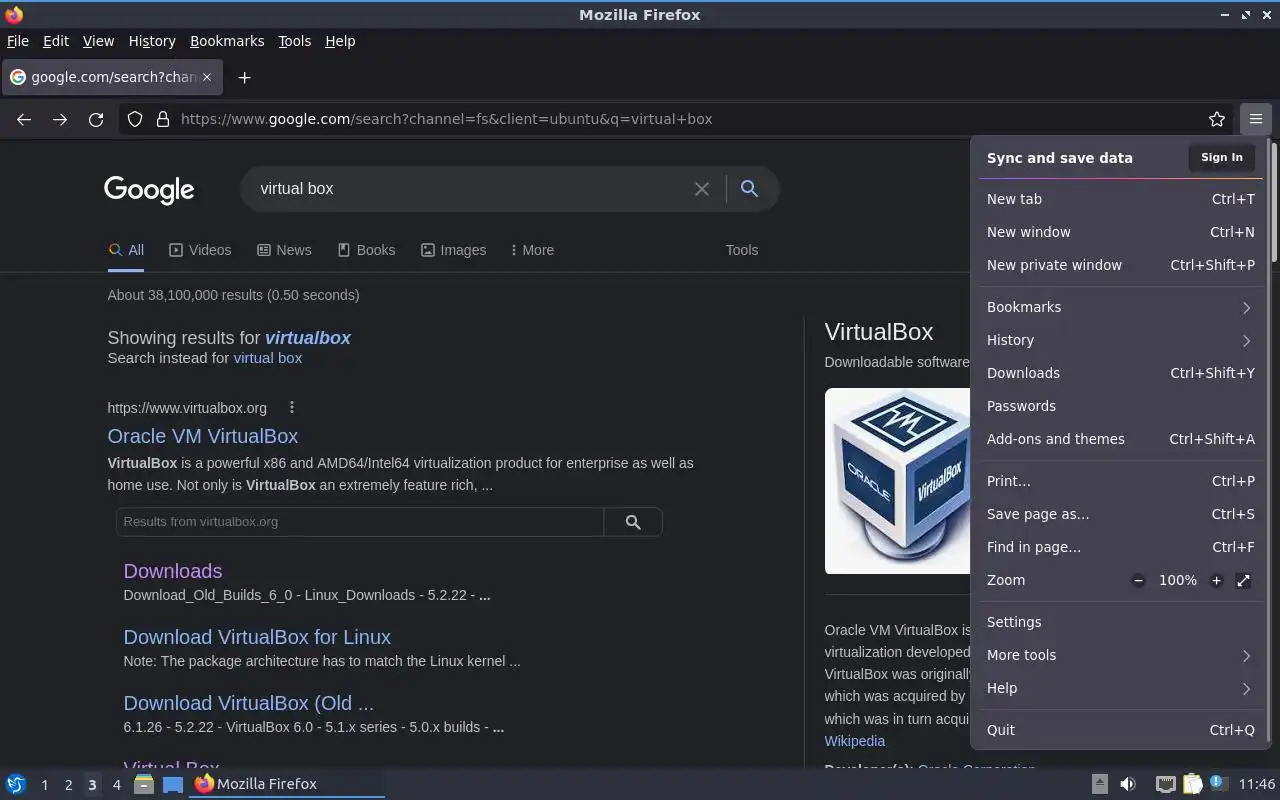Open the Edit menu
1280x800 pixels.
pyautogui.click(x=56, y=41)
